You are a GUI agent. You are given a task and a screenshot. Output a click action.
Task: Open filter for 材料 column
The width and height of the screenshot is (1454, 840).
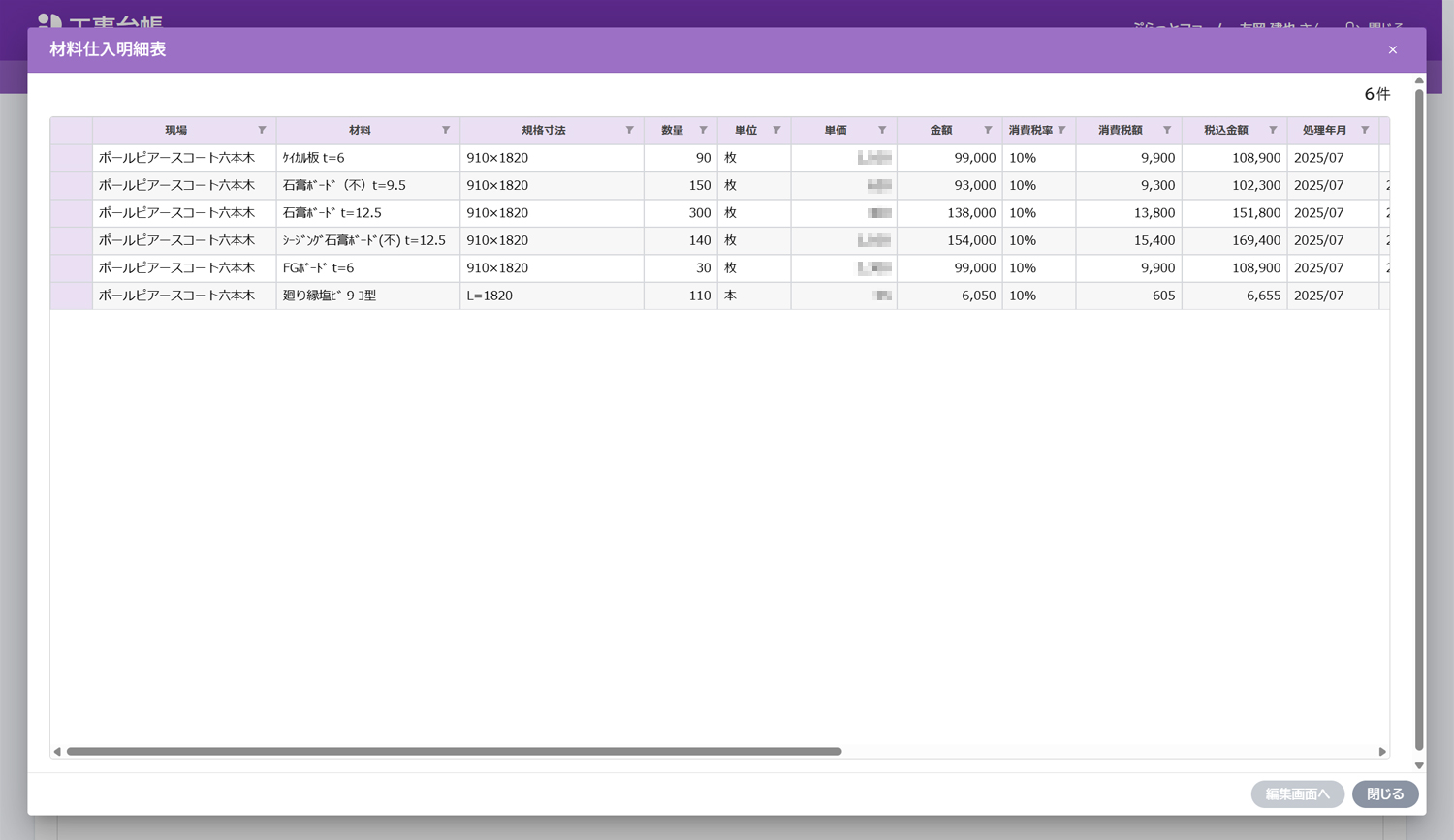point(446,130)
